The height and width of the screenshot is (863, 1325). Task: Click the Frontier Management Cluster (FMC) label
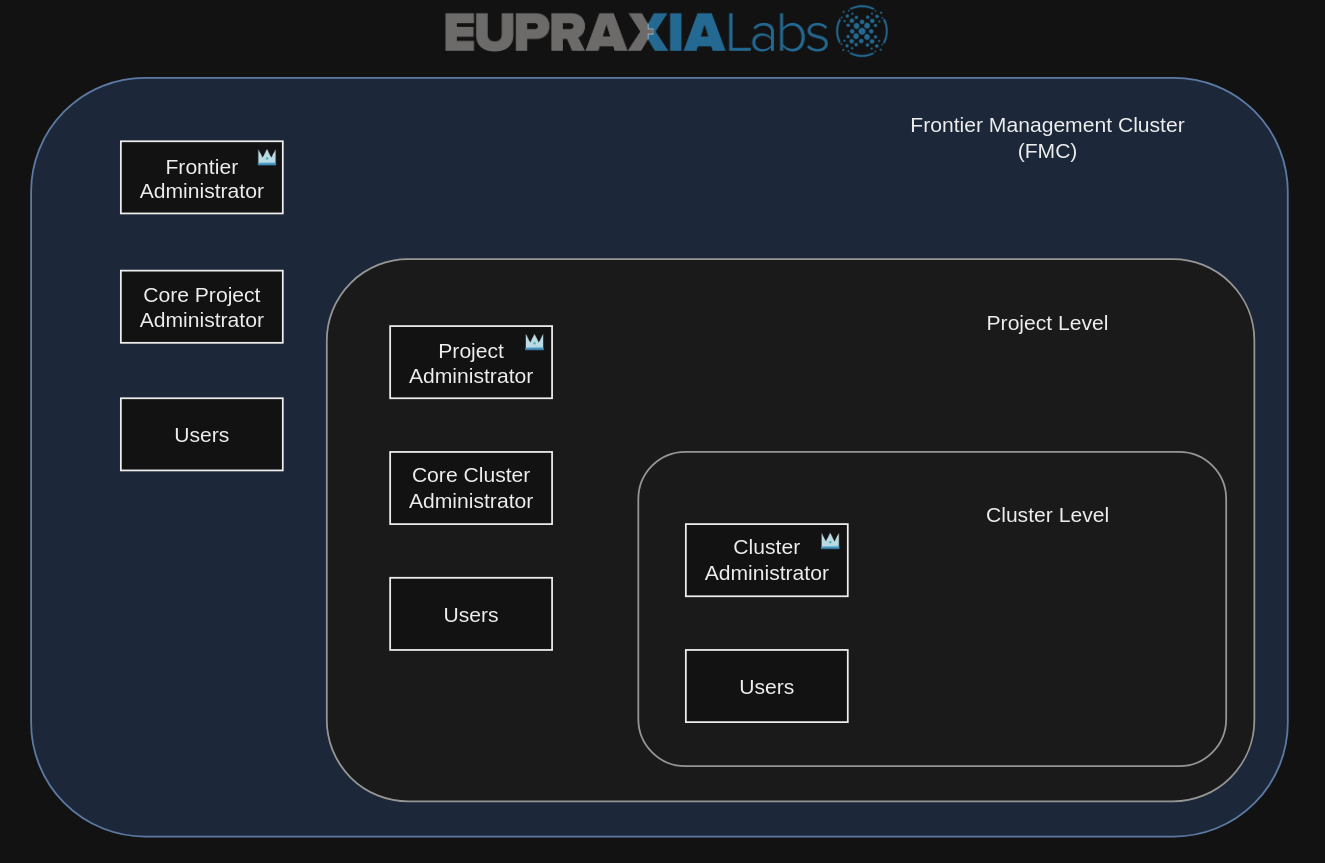(1047, 138)
